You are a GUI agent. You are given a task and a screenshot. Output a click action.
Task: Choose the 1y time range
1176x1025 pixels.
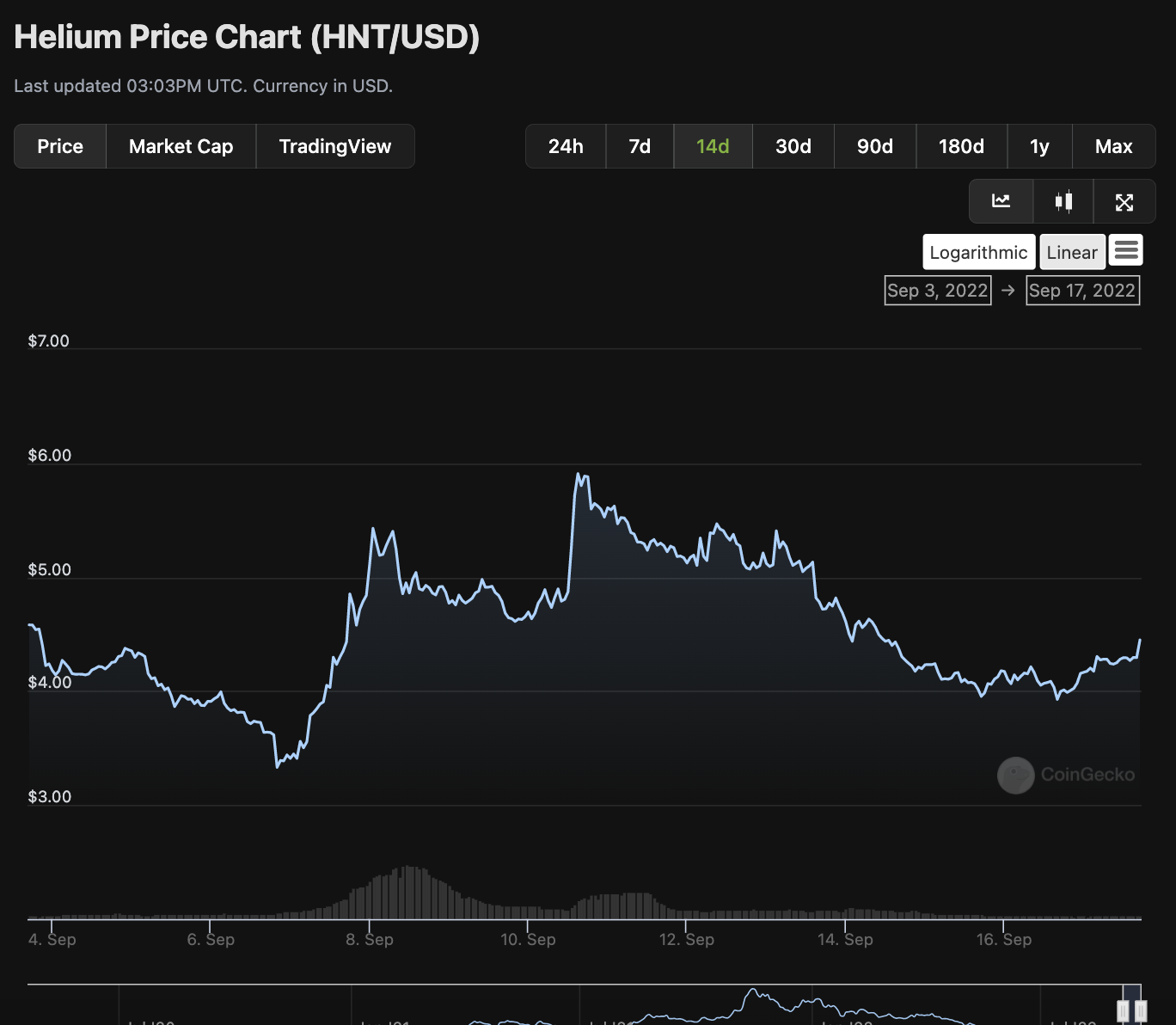coord(1039,146)
